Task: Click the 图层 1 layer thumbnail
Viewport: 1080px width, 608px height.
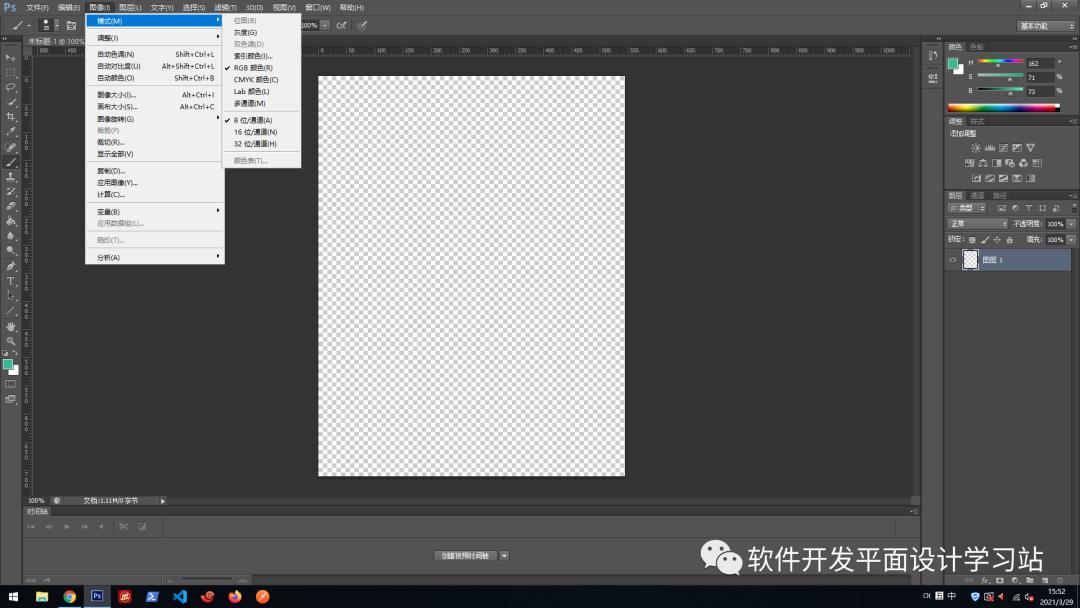Action: [x=971, y=260]
